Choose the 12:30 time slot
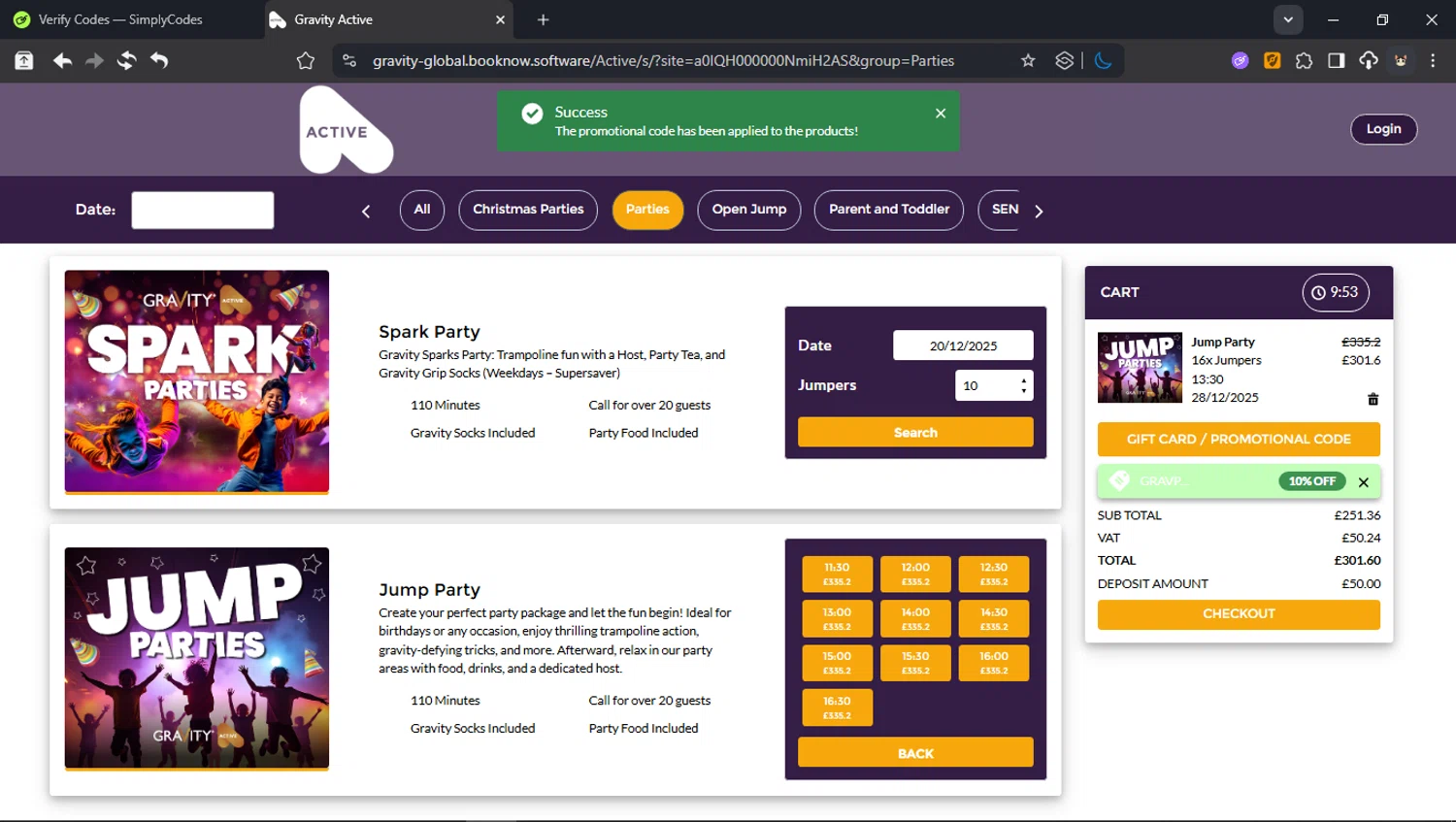This screenshot has width=1456, height=822. (994, 575)
